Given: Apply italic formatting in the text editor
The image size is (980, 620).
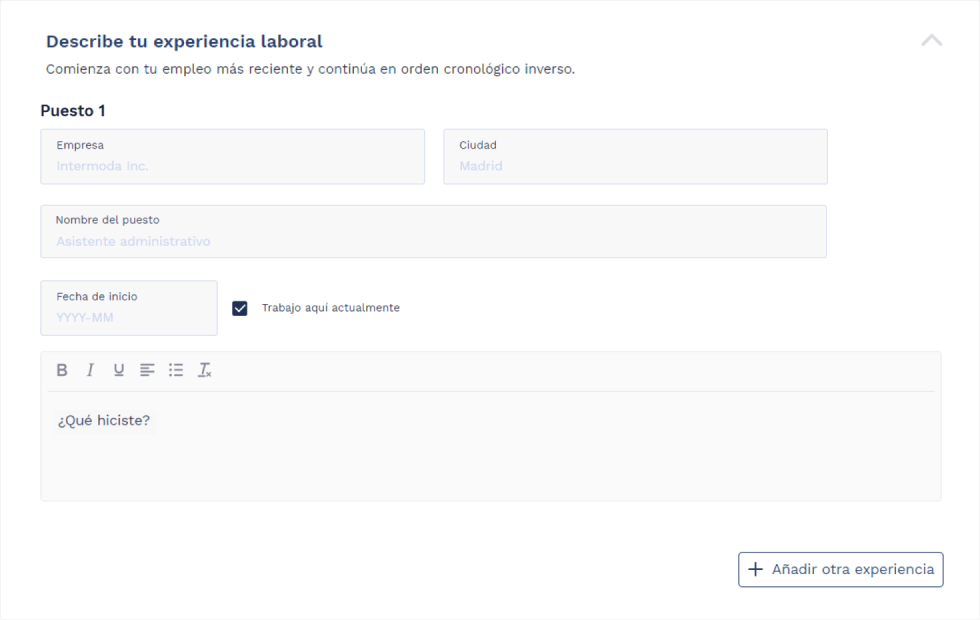Looking at the screenshot, I should [90, 370].
